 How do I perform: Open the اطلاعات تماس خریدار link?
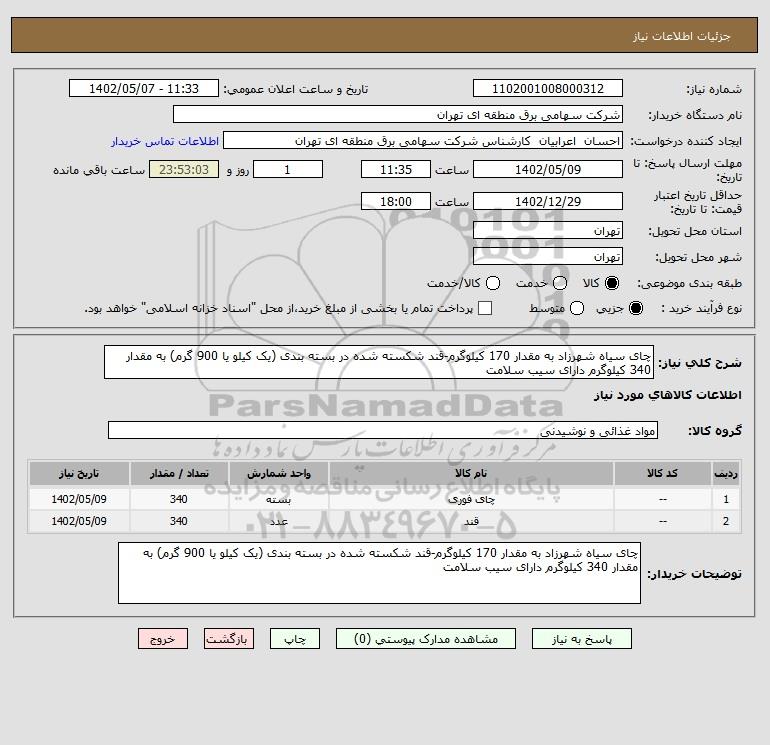[165, 141]
